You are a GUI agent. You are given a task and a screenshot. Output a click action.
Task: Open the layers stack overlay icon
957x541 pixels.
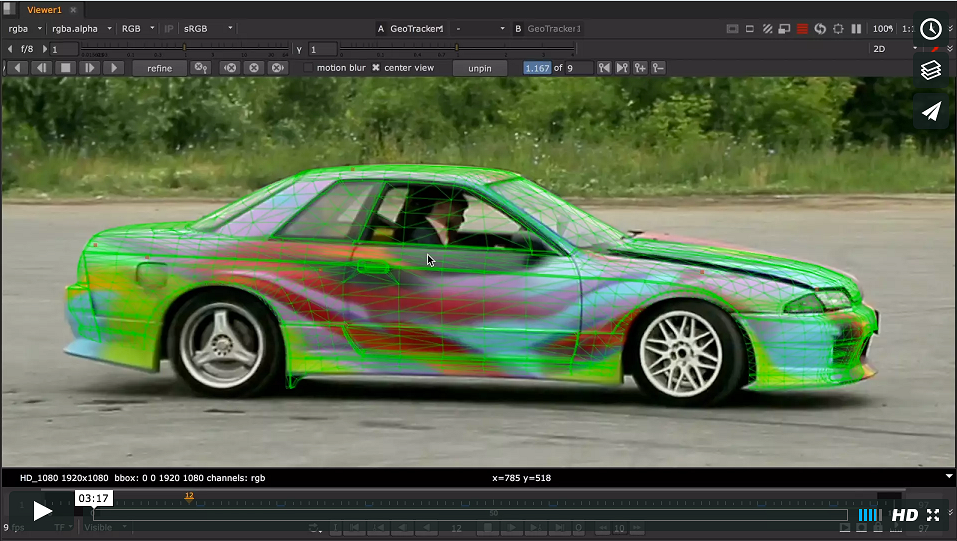coord(931,70)
